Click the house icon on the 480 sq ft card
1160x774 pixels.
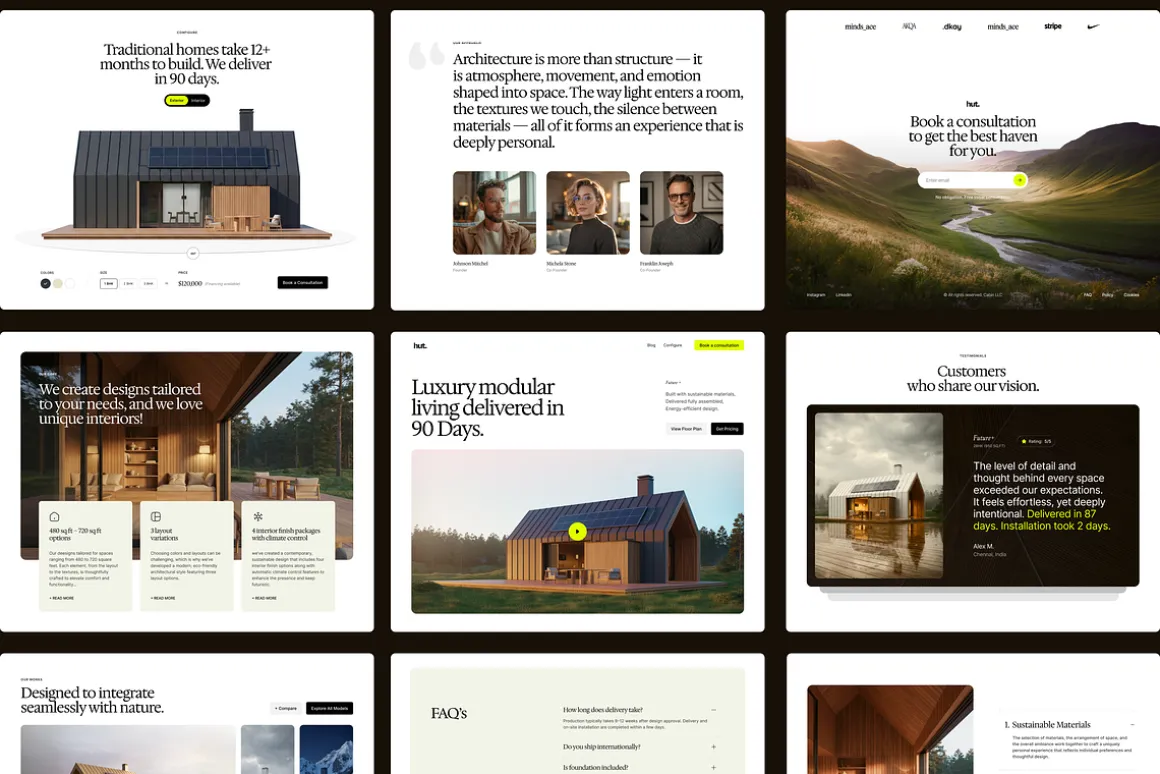[x=54, y=516]
